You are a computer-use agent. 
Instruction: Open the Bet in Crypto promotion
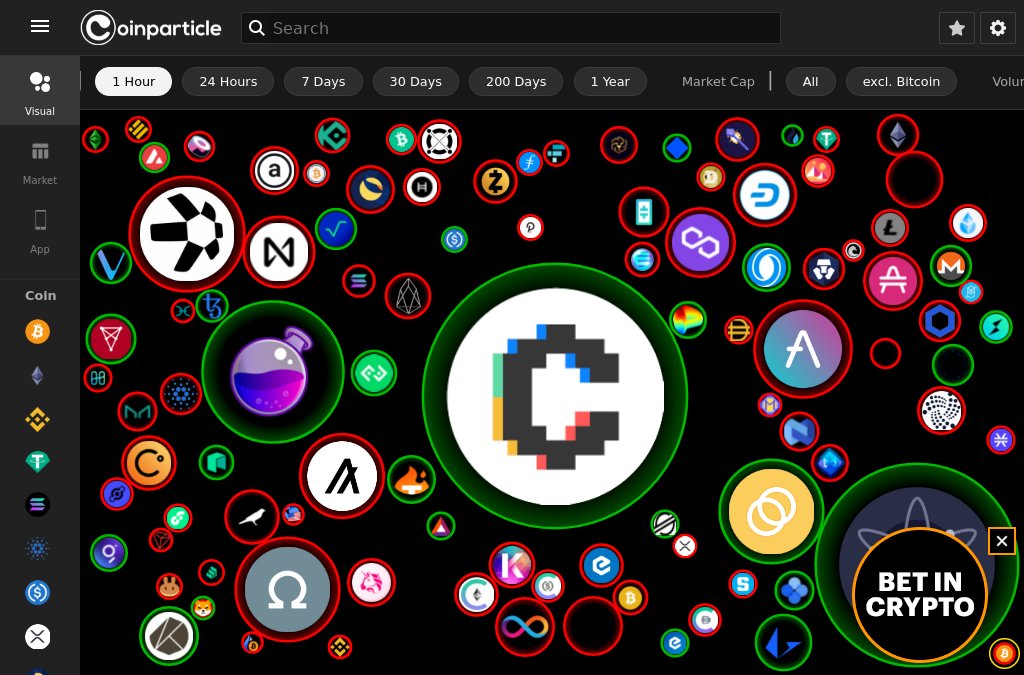920,594
